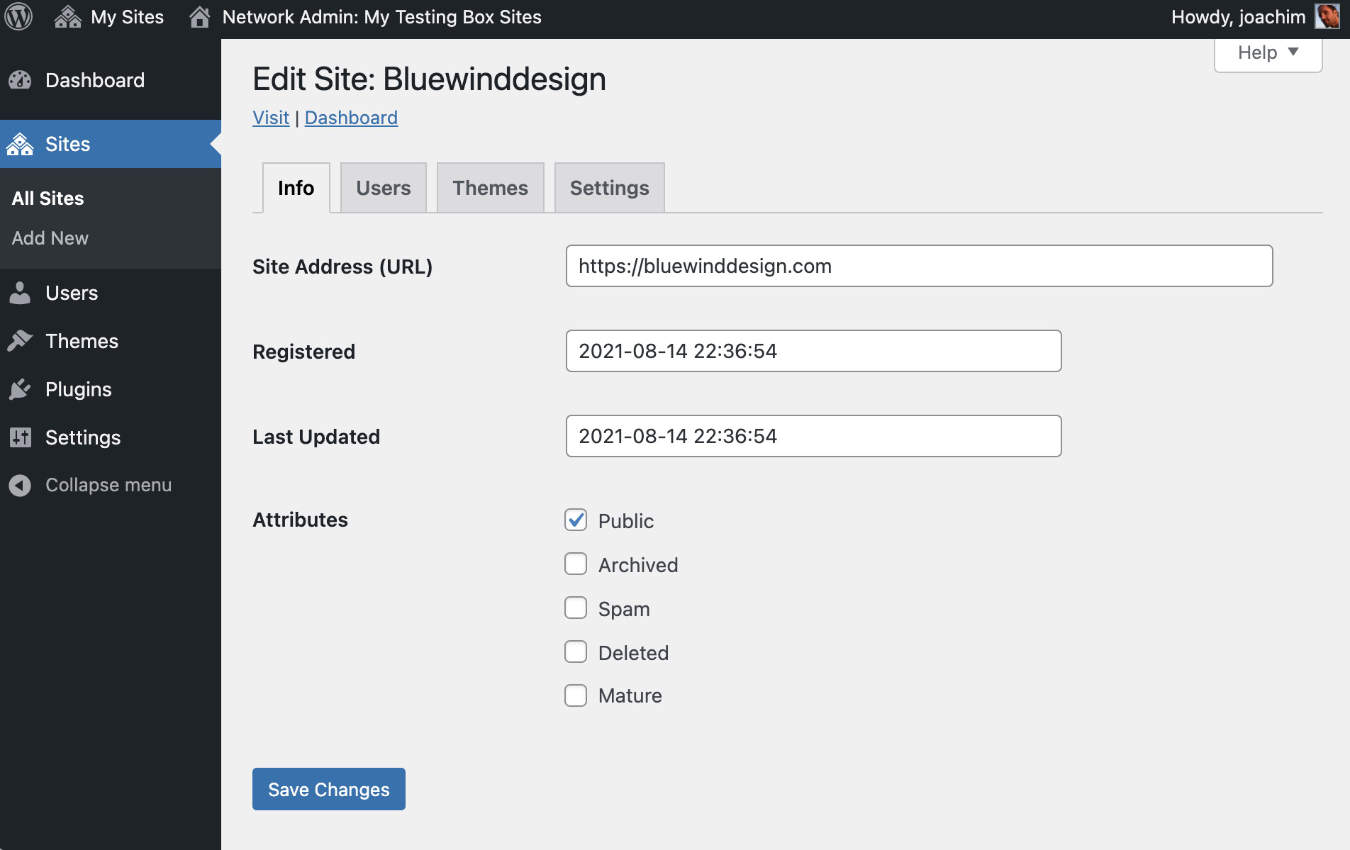Click the Edit Site: Bluewinddesign heading
The height and width of the screenshot is (850, 1350).
tap(429, 79)
